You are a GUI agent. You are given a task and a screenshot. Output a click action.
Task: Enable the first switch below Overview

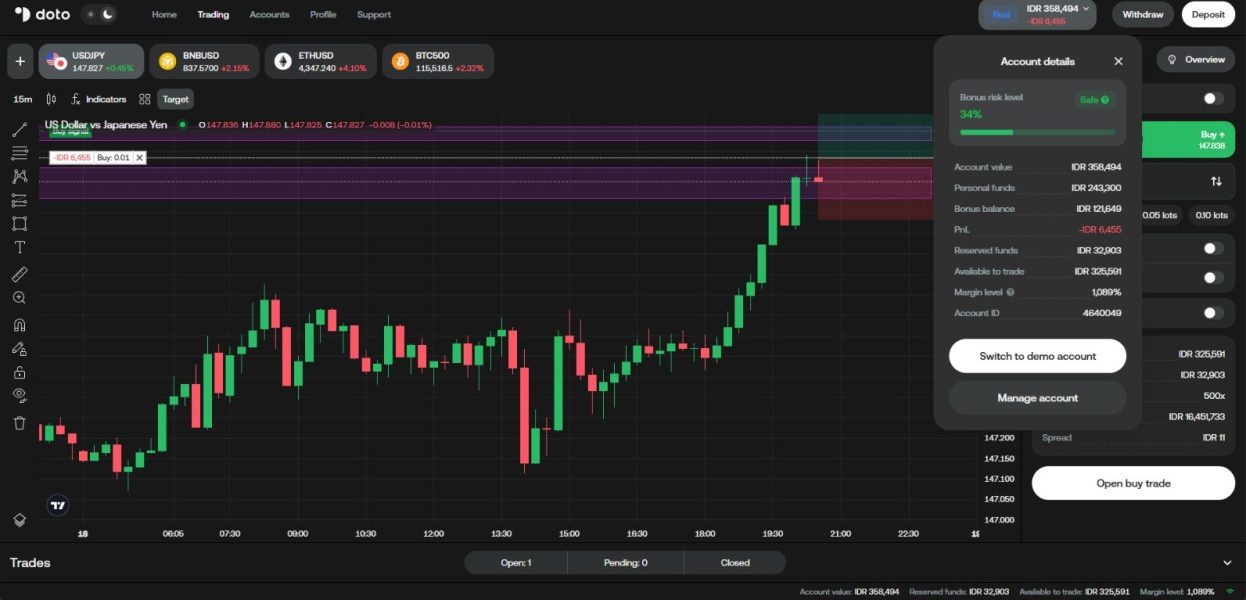coord(1213,98)
